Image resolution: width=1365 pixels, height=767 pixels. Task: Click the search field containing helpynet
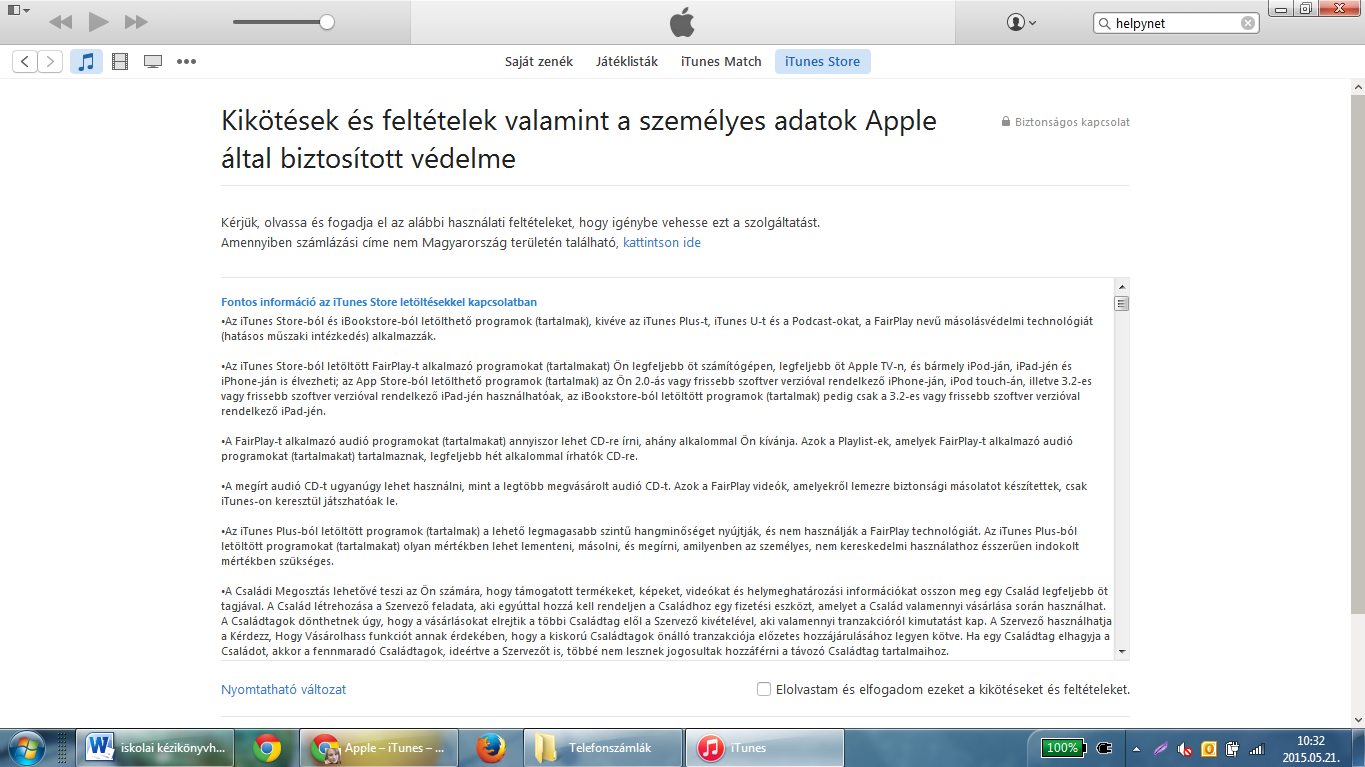click(1177, 23)
